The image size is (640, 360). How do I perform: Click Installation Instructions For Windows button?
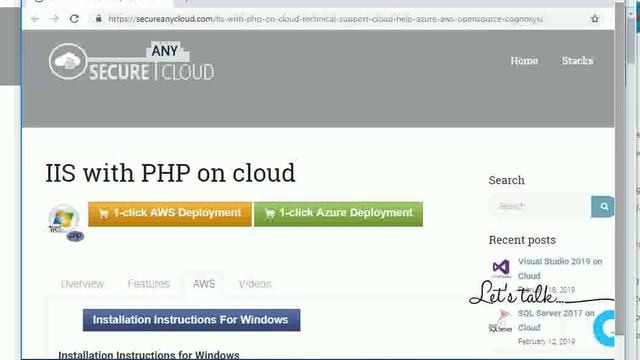pos(191,320)
